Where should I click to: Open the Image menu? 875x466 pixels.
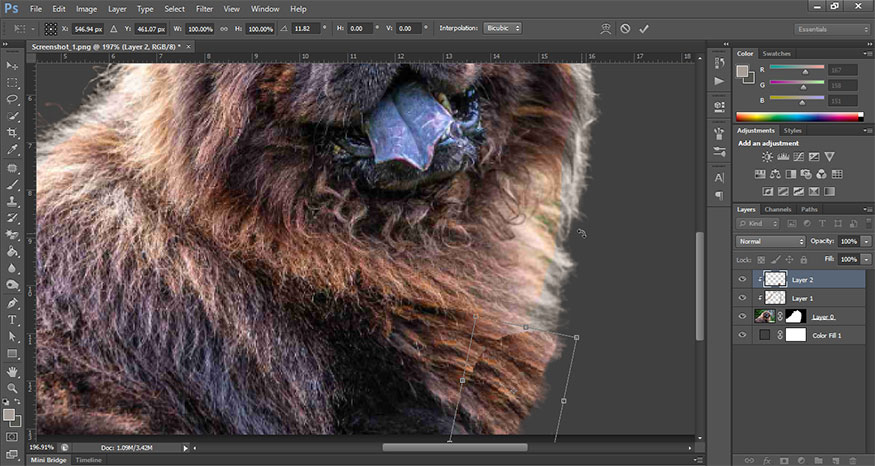coord(86,9)
